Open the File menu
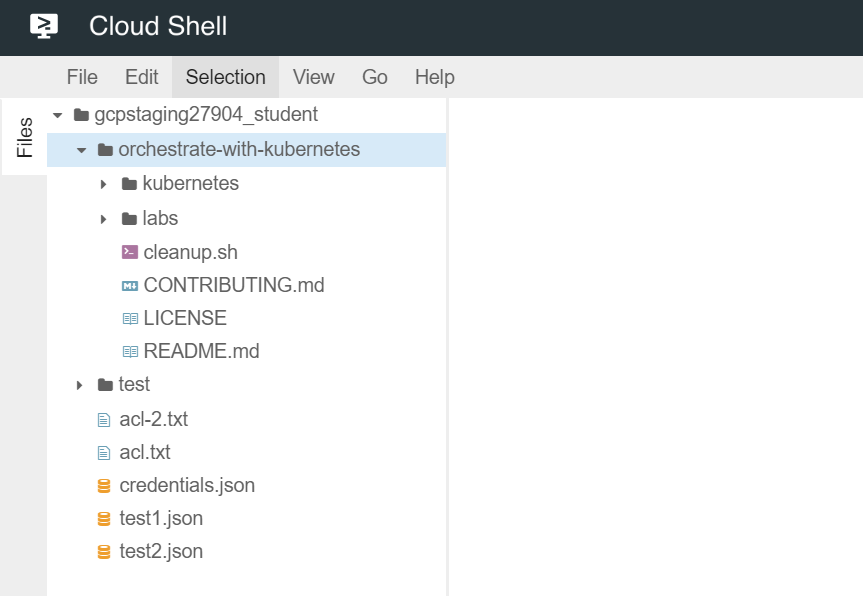Viewport: 863px width, 596px height. (x=82, y=77)
